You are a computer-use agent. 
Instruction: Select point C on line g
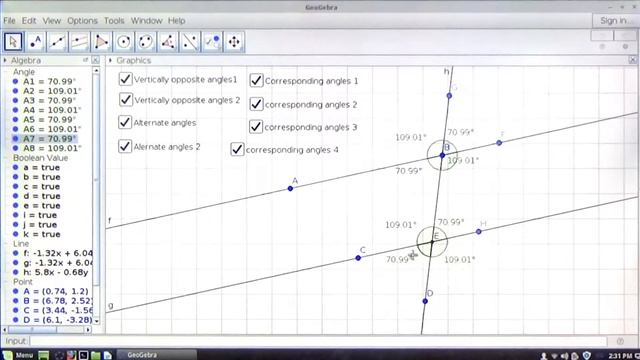click(358, 258)
